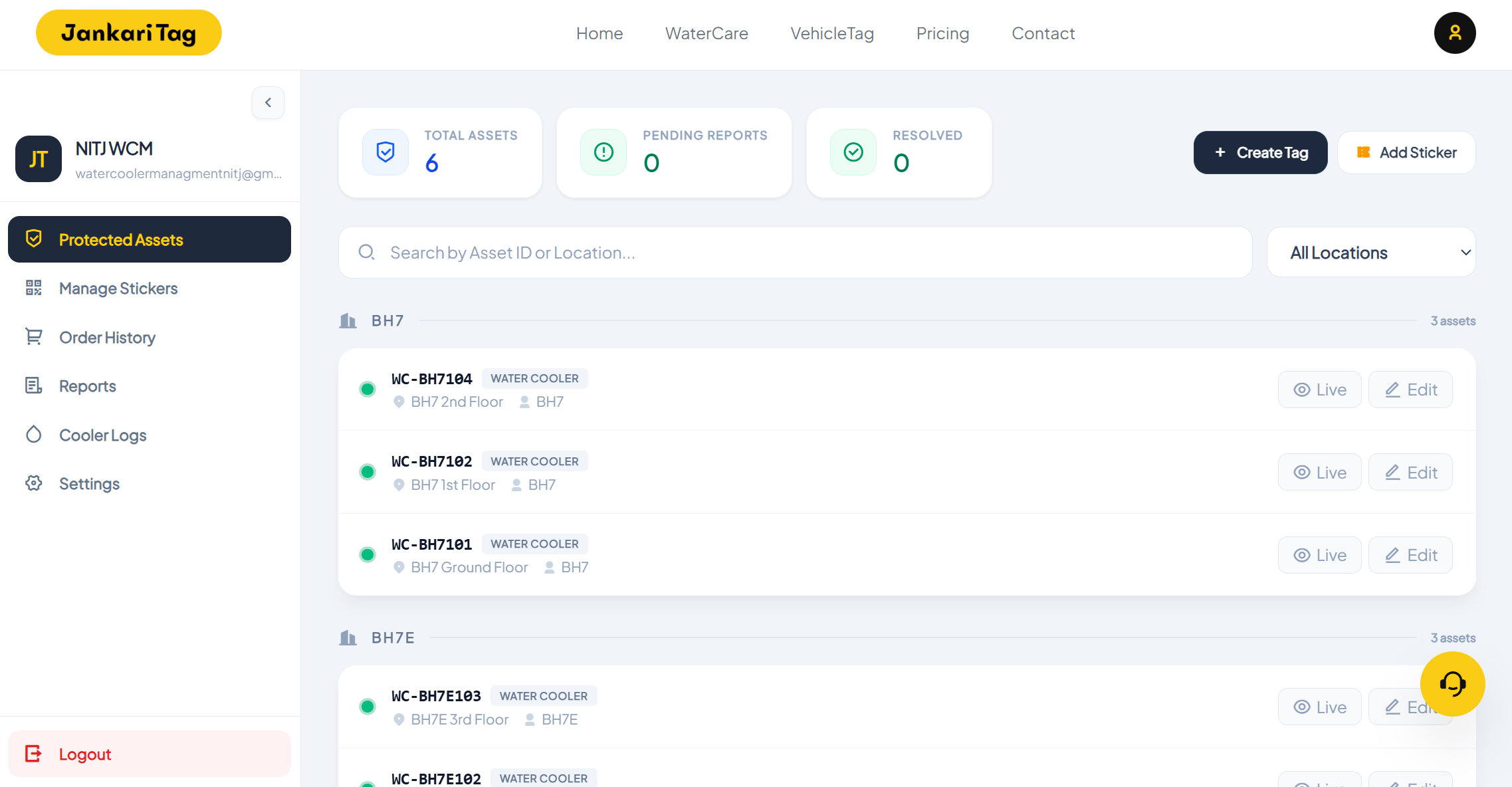Image resolution: width=1512 pixels, height=787 pixels.
Task: Show live view for WC-BH7102
Action: click(1319, 472)
